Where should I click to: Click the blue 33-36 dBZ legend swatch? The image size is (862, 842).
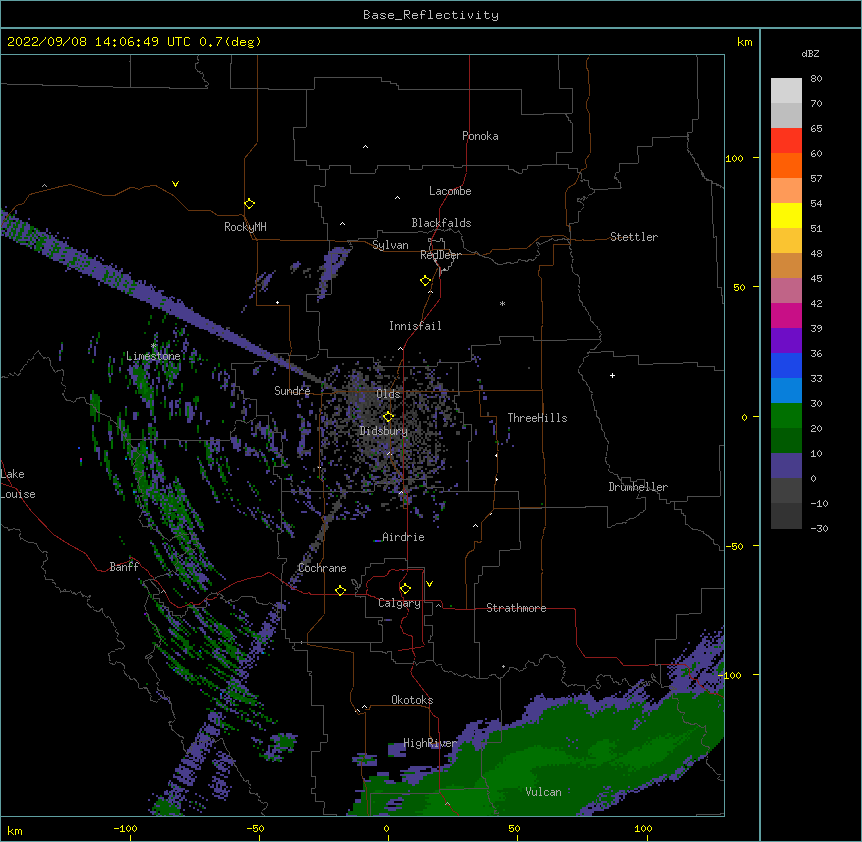pyautogui.click(x=786, y=365)
